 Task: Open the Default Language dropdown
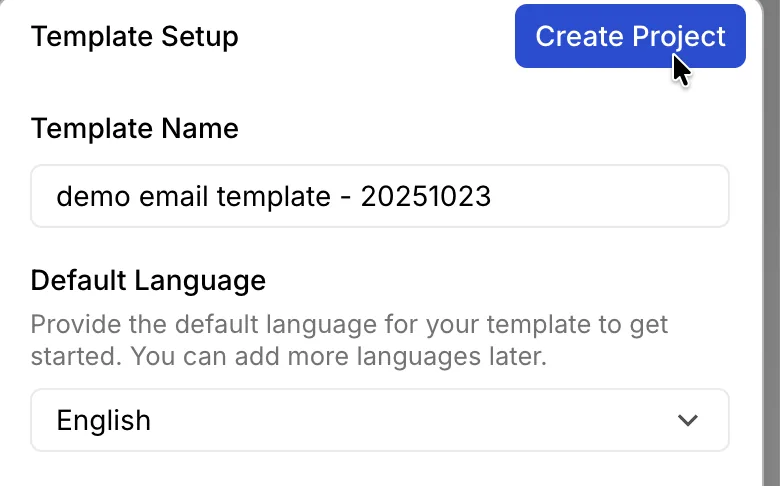380,420
